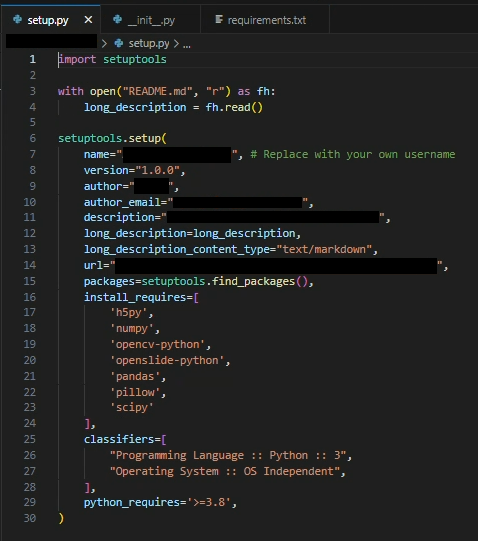Click python_requires '>=3.8' on line 29
The image size is (478, 541).
point(209,502)
